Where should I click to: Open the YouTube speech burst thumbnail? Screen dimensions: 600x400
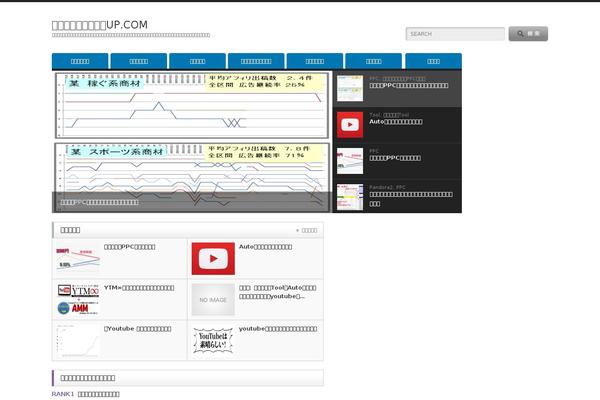[x=213, y=341]
